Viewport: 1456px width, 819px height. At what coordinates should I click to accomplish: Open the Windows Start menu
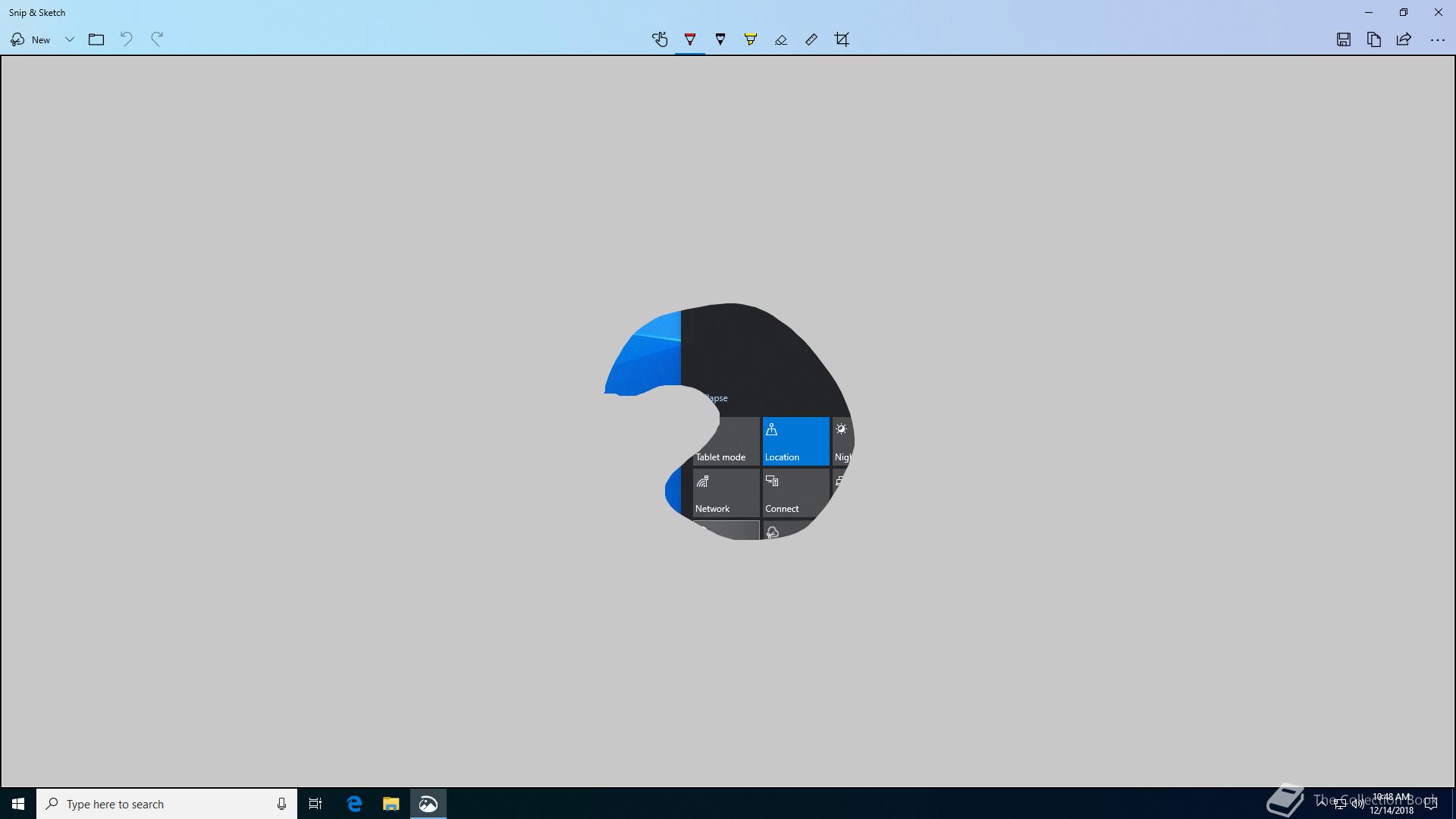[x=18, y=804]
